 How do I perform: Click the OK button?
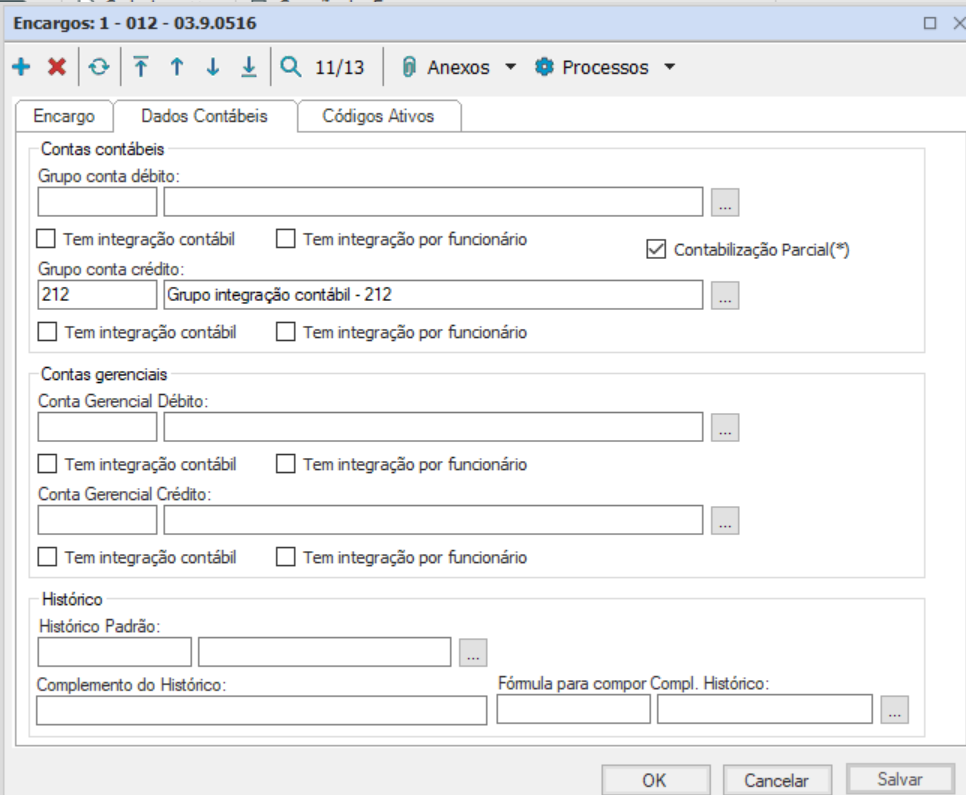(x=656, y=780)
